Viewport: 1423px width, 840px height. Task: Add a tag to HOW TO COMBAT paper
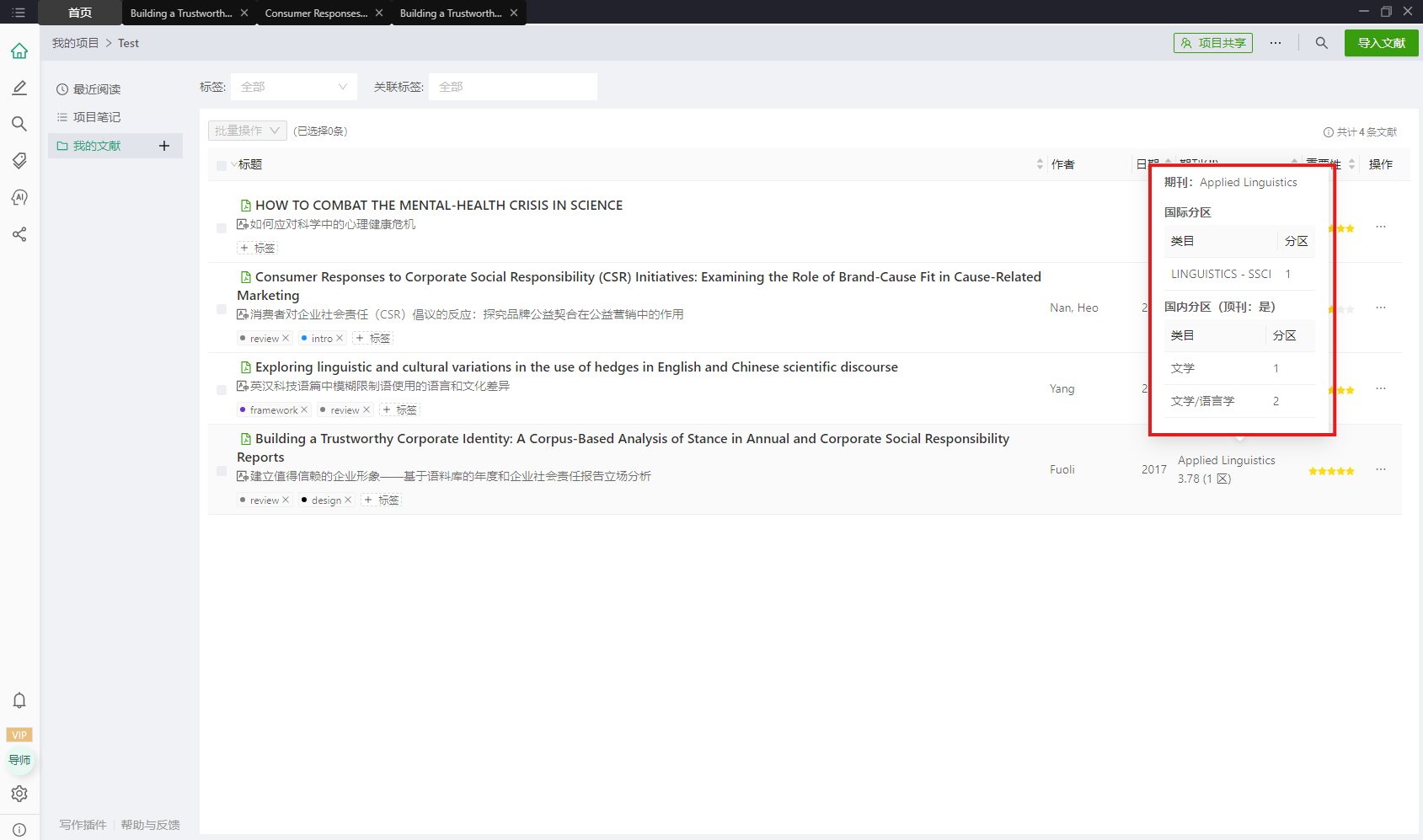(x=257, y=248)
